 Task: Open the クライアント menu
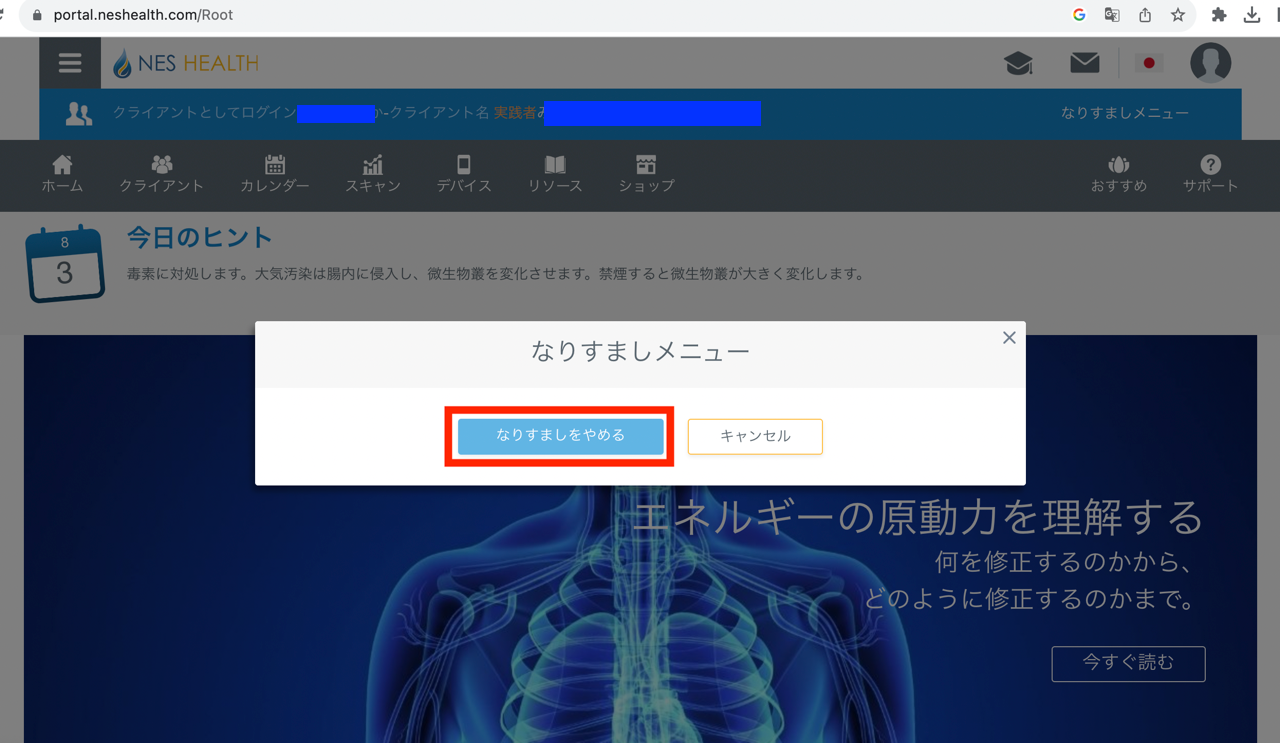161,174
